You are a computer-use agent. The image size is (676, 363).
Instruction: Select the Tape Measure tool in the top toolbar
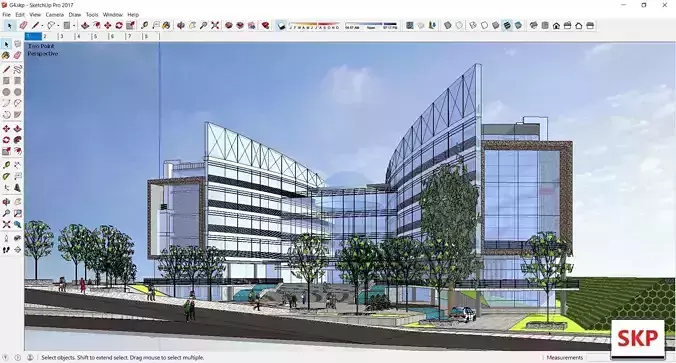(x=144, y=25)
